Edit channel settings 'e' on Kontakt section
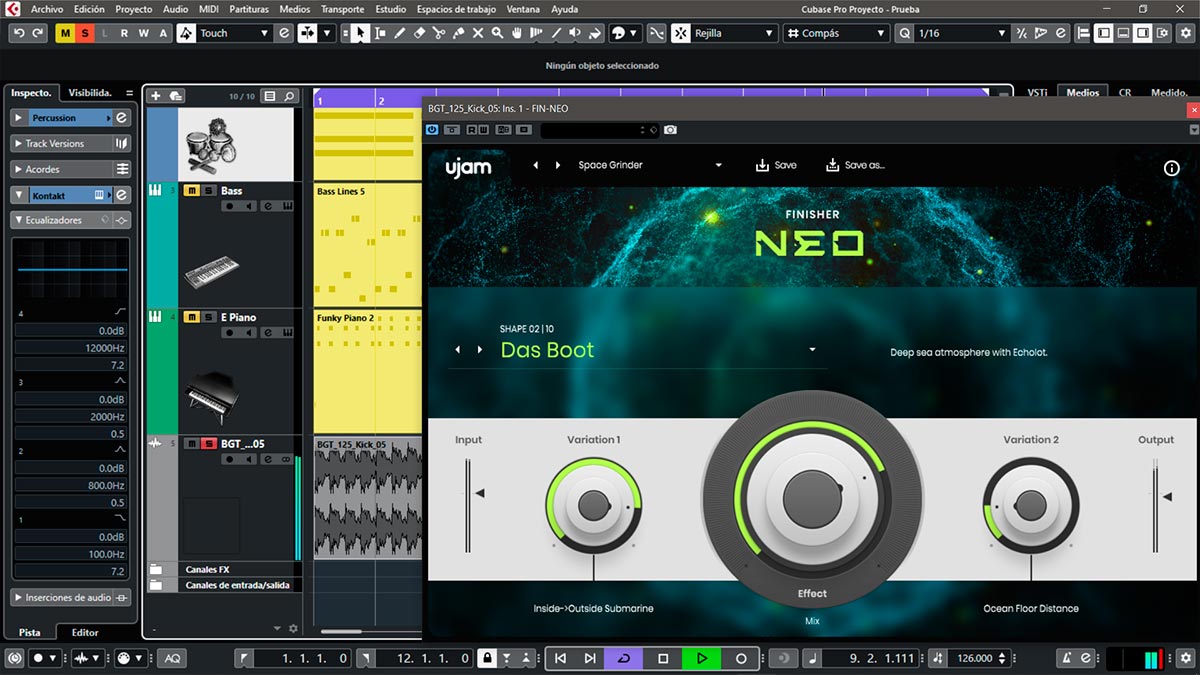This screenshot has width=1200, height=675. 122,195
